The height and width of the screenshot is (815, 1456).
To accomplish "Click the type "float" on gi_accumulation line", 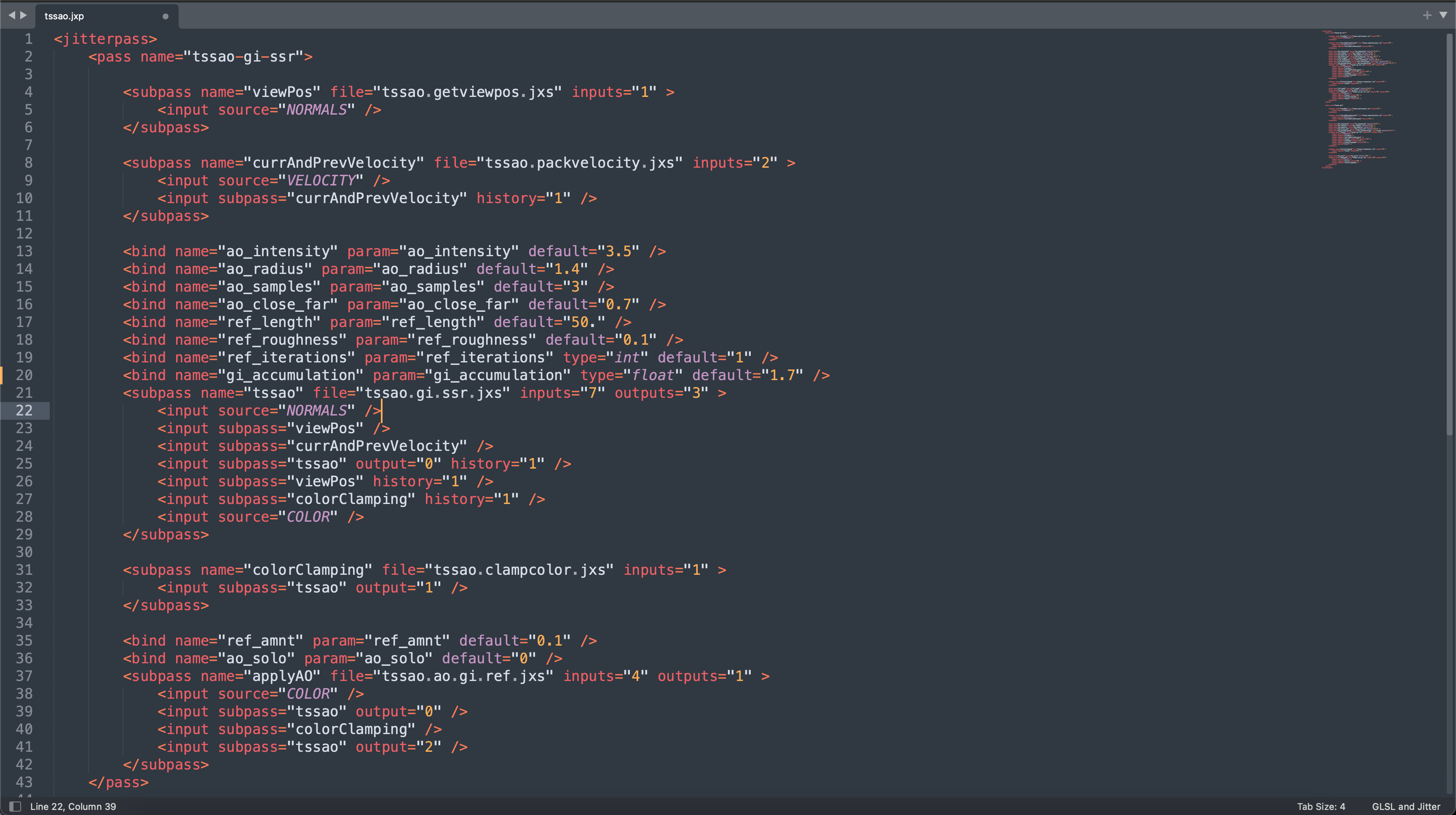I will pyautogui.click(x=653, y=375).
